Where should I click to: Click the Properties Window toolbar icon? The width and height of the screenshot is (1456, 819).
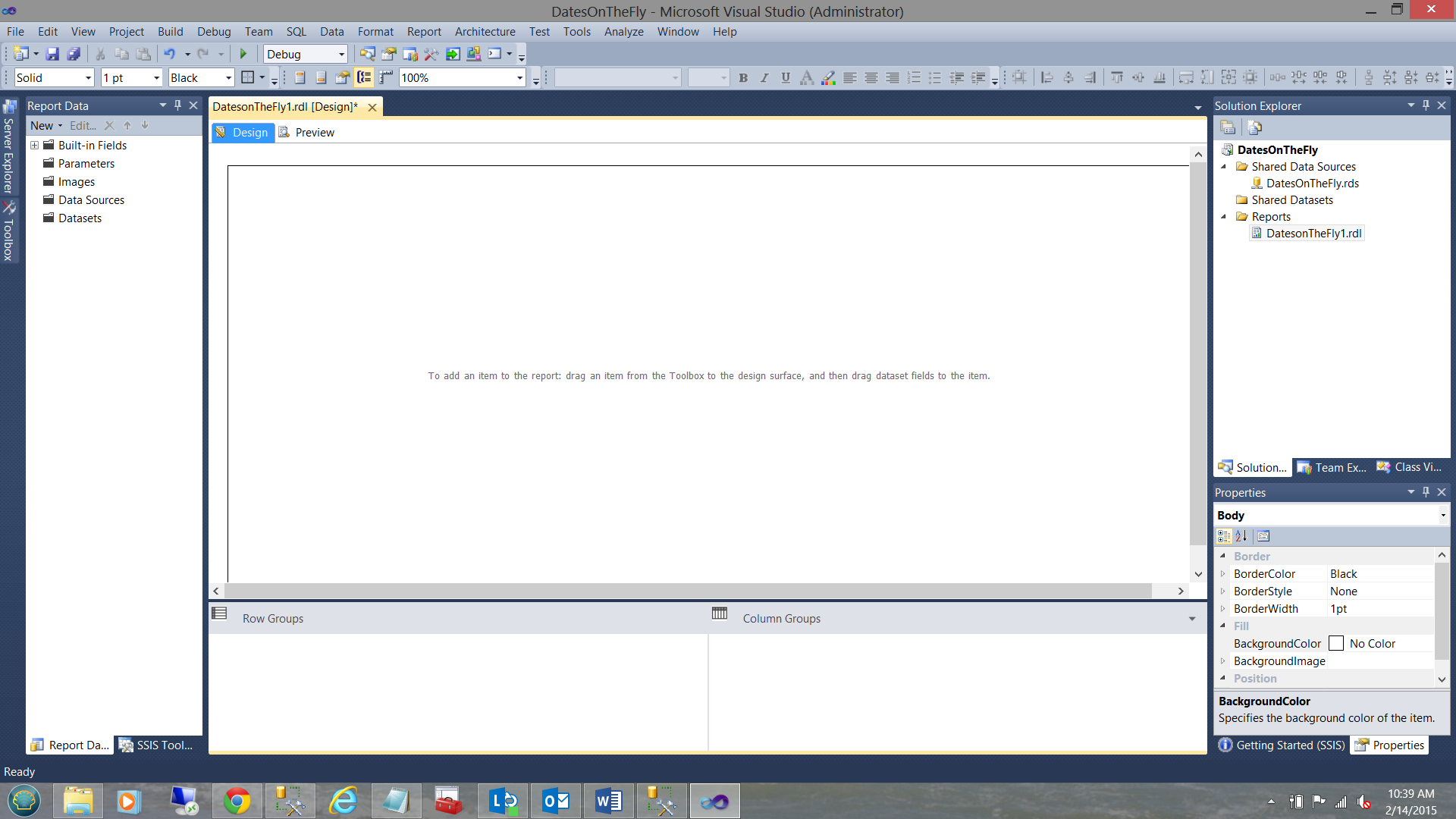click(389, 54)
